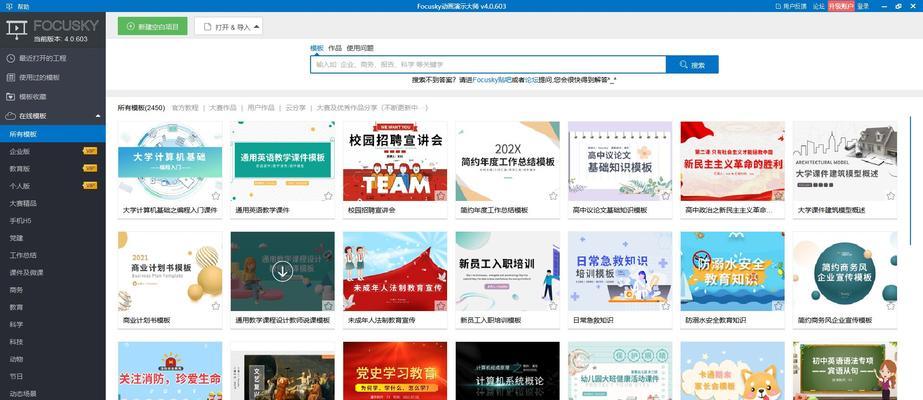Select the cloud 在线模板 icon
923x400 pixels.
10,116
